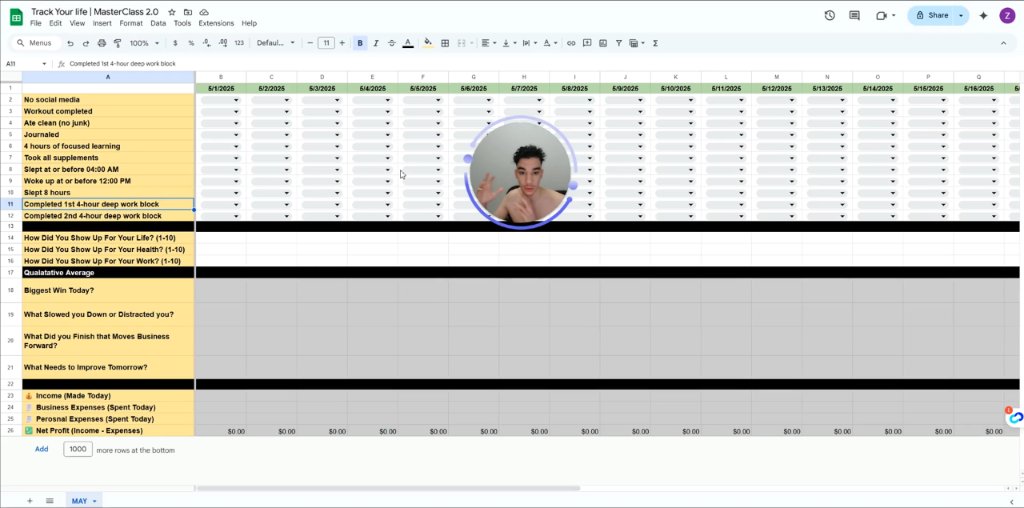Open vertical align dropdown

[x=508, y=43]
